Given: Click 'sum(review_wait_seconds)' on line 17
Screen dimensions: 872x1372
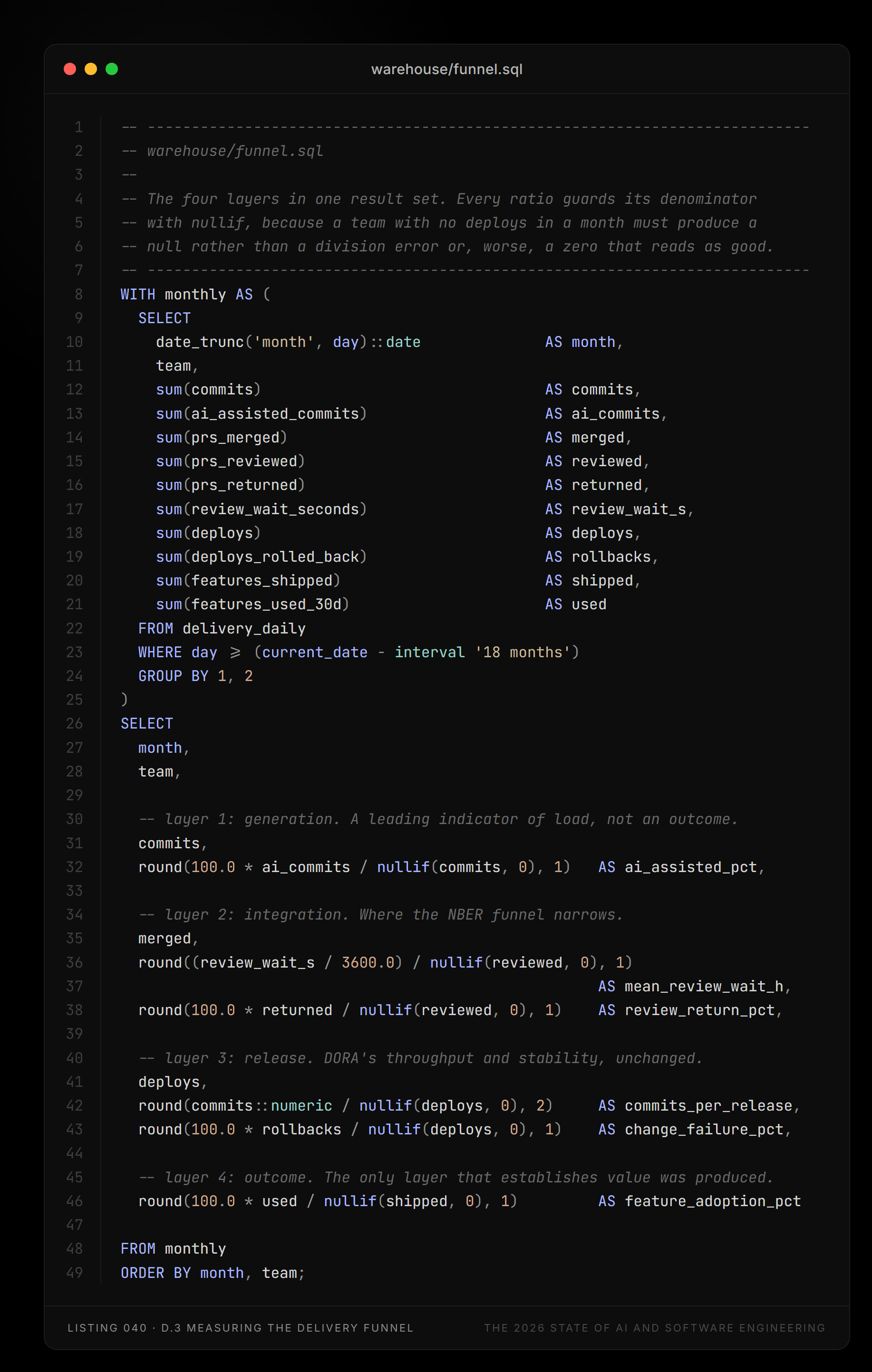Looking at the screenshot, I should [262, 509].
